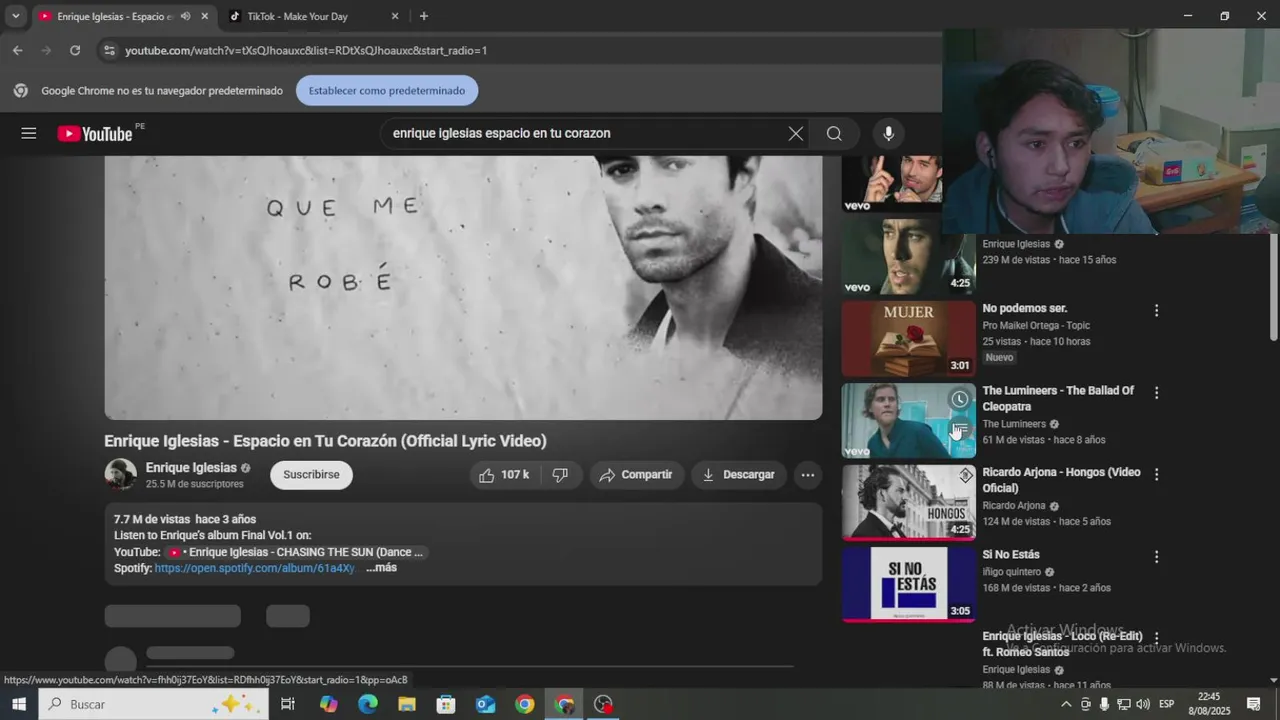This screenshot has height=720, width=1280.
Task: Go back with browser back arrow
Action: pyautogui.click(x=17, y=50)
